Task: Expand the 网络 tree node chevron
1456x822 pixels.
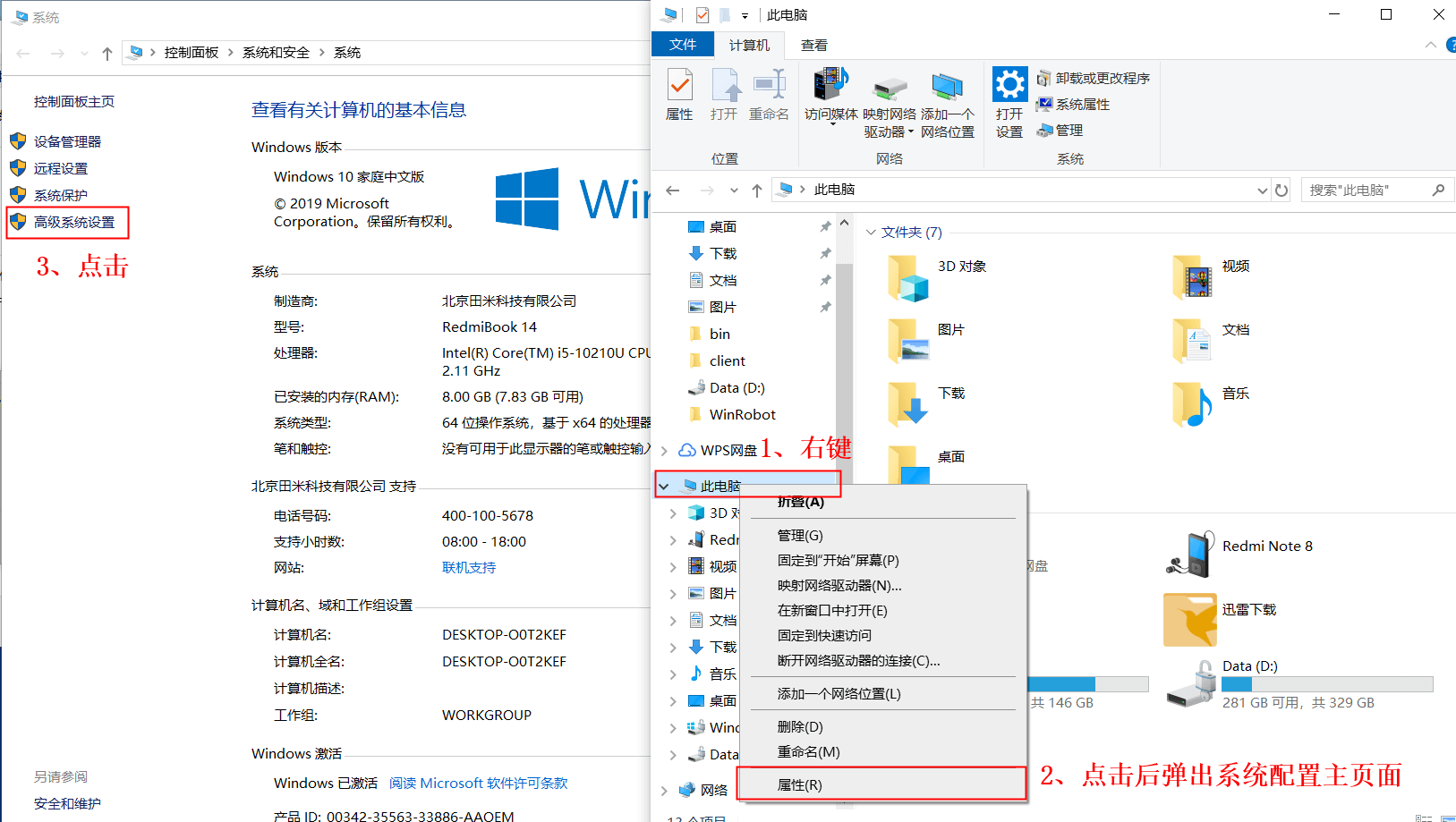Action: pos(664,790)
